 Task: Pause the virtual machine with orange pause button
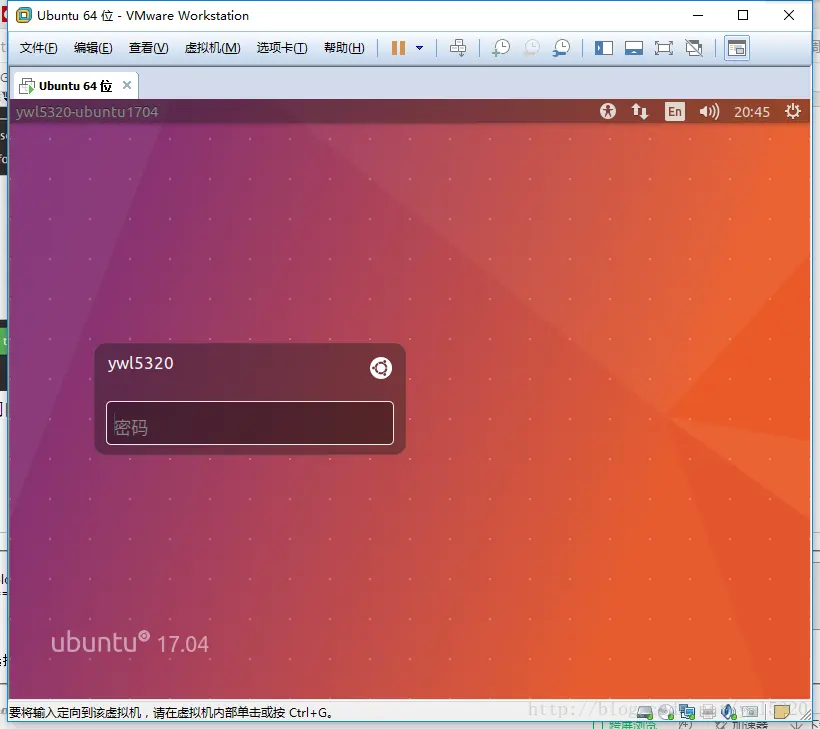(398, 48)
